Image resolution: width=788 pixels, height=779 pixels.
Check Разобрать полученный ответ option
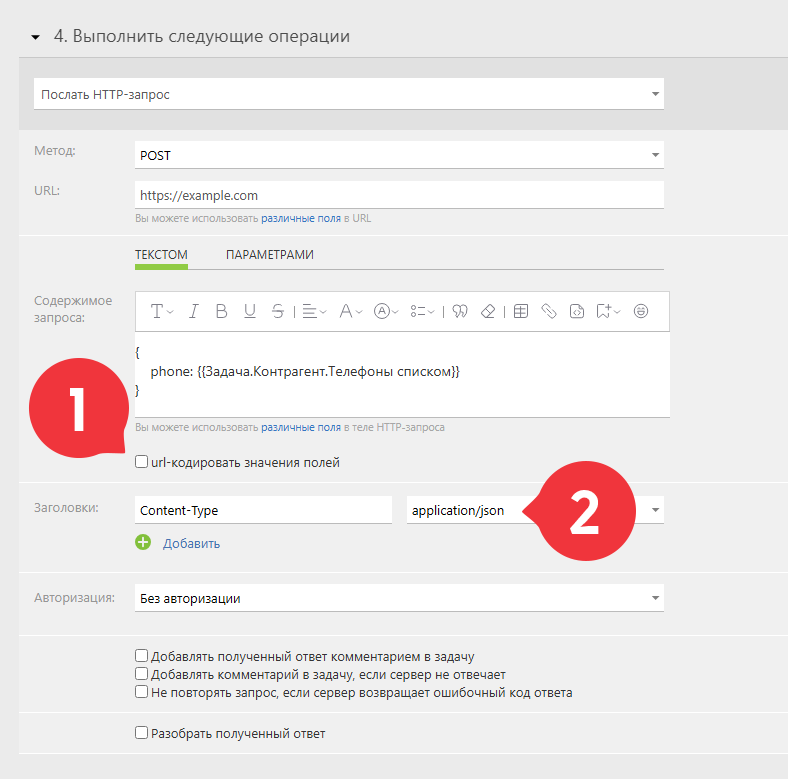coord(142,733)
